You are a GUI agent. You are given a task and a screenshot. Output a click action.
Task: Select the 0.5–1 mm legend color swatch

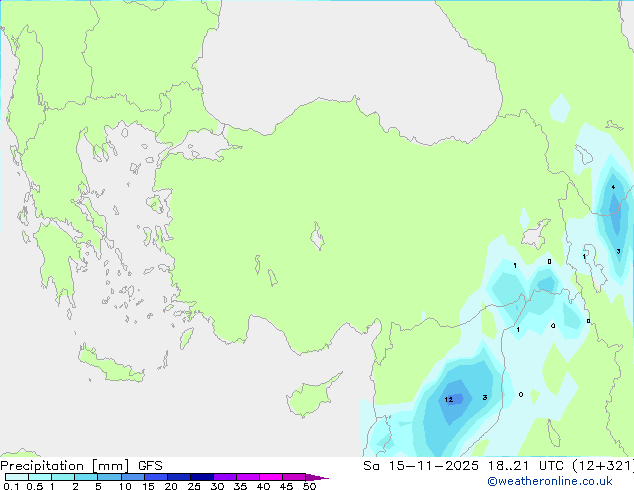pyautogui.click(x=40, y=477)
